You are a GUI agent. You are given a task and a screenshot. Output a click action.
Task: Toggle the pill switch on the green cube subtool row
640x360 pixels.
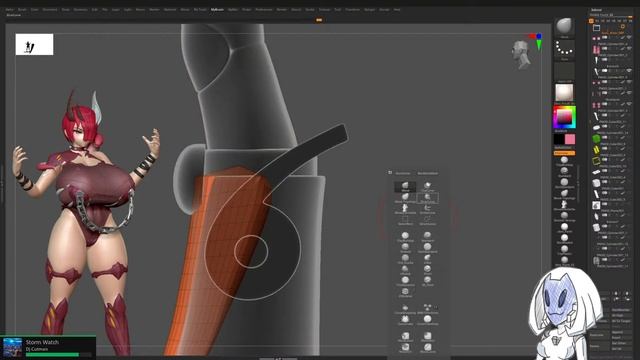point(605,138)
